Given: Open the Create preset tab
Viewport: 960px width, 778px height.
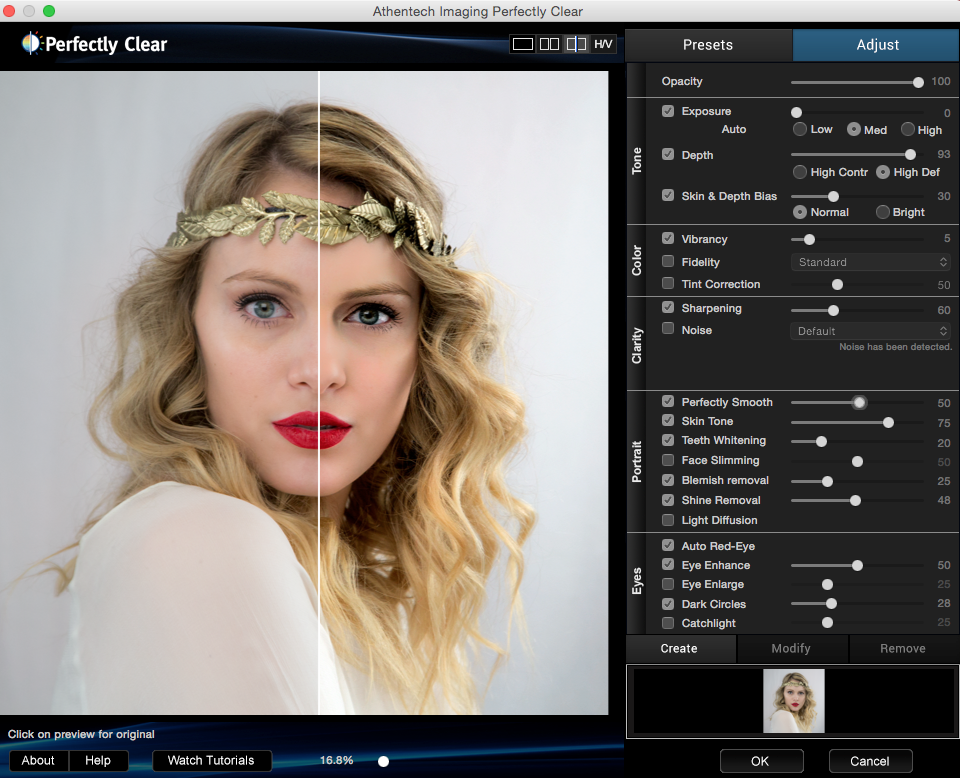Looking at the screenshot, I should click(679, 648).
